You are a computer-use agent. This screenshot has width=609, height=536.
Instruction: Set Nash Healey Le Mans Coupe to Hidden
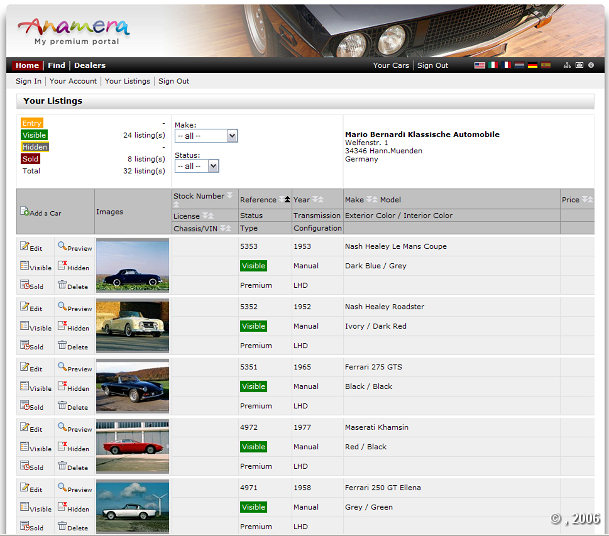coord(73,266)
